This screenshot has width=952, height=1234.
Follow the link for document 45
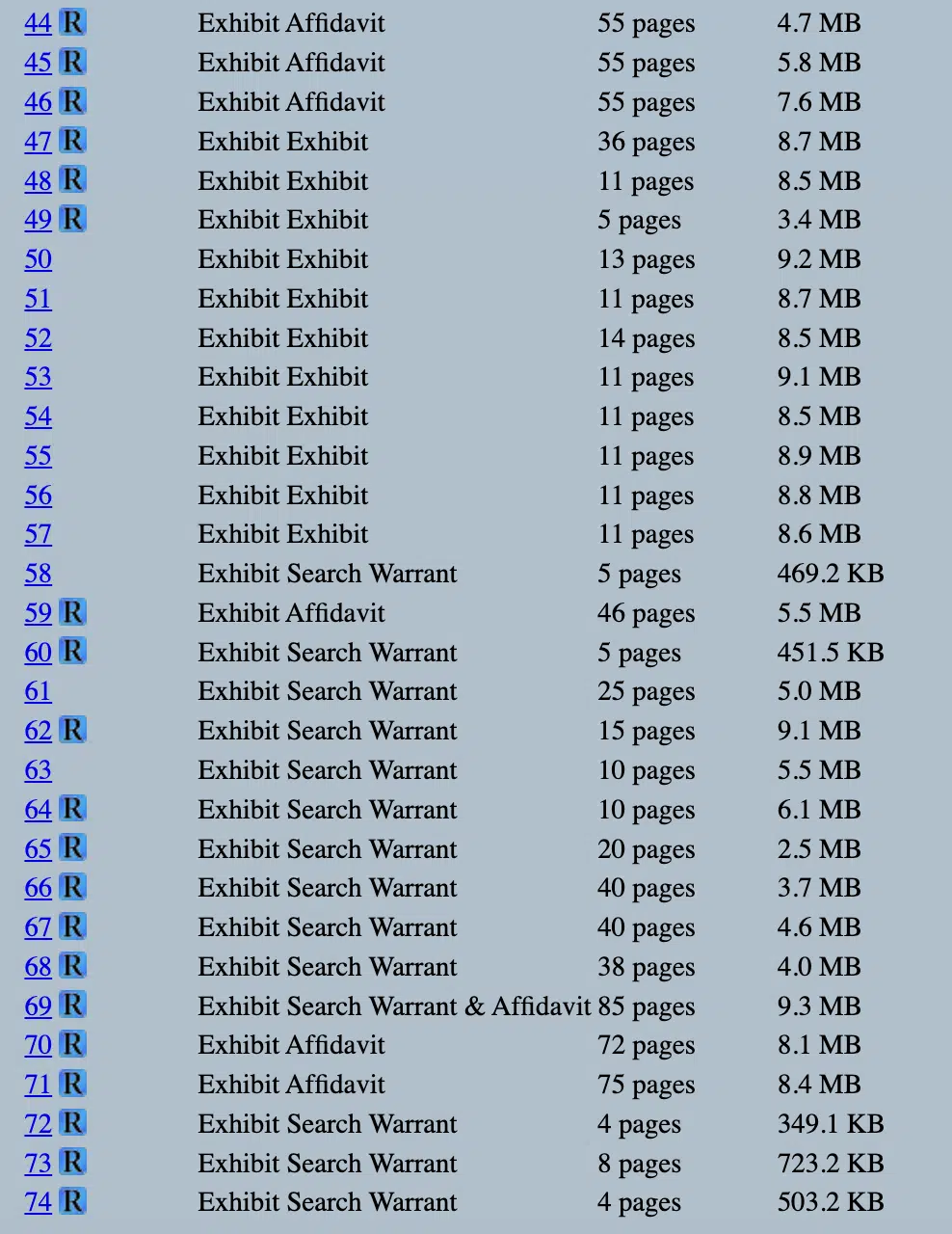coord(39,63)
